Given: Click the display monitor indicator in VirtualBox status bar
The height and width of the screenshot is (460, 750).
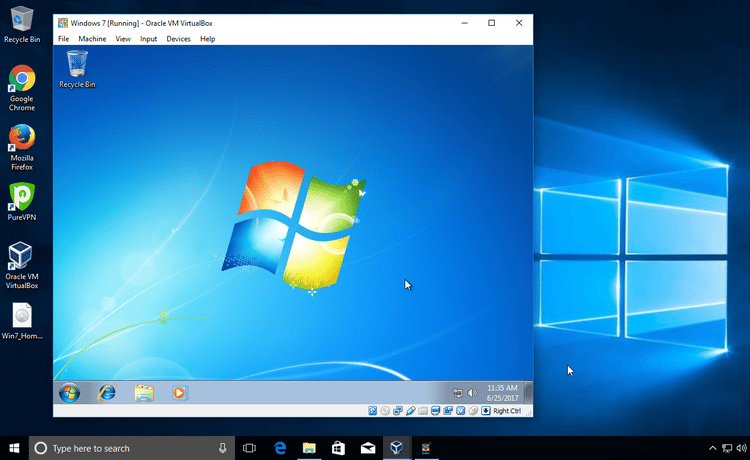Looking at the screenshot, I should click(435, 411).
